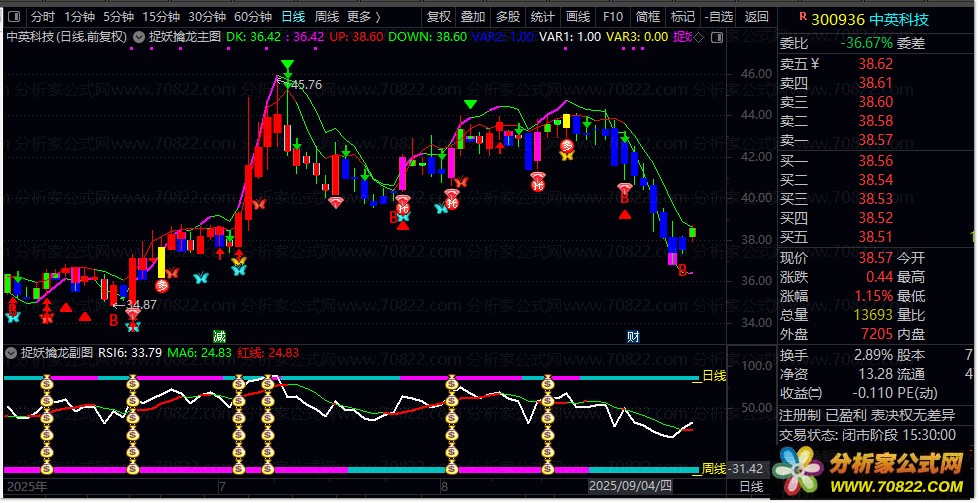Open the F10 company info

613,17
